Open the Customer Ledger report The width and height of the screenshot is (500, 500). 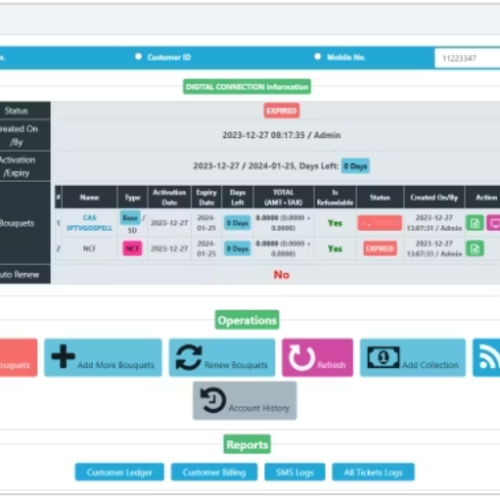[x=119, y=472]
